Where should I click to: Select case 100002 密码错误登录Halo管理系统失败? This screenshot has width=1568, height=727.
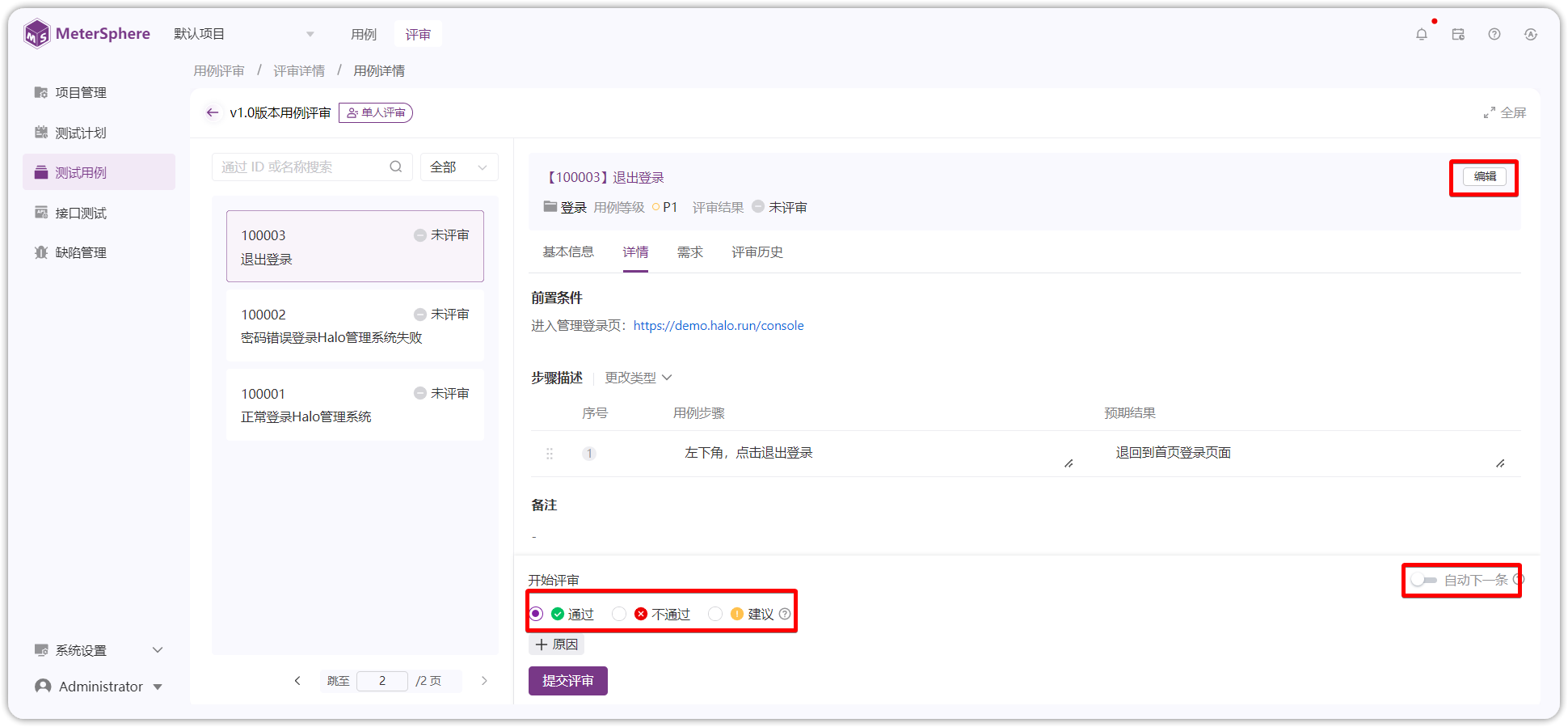[x=355, y=326]
